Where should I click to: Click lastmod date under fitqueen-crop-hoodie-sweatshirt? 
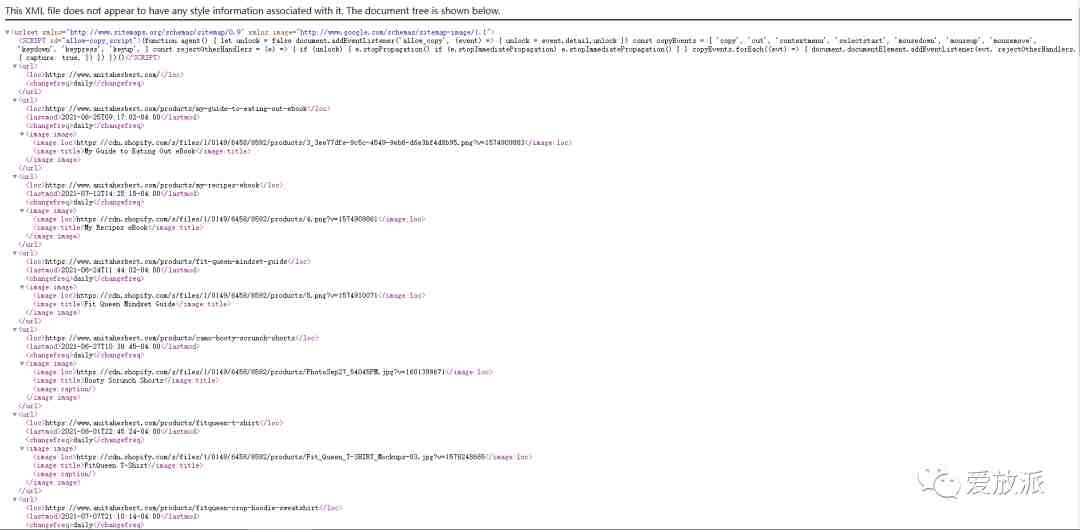click(111, 516)
